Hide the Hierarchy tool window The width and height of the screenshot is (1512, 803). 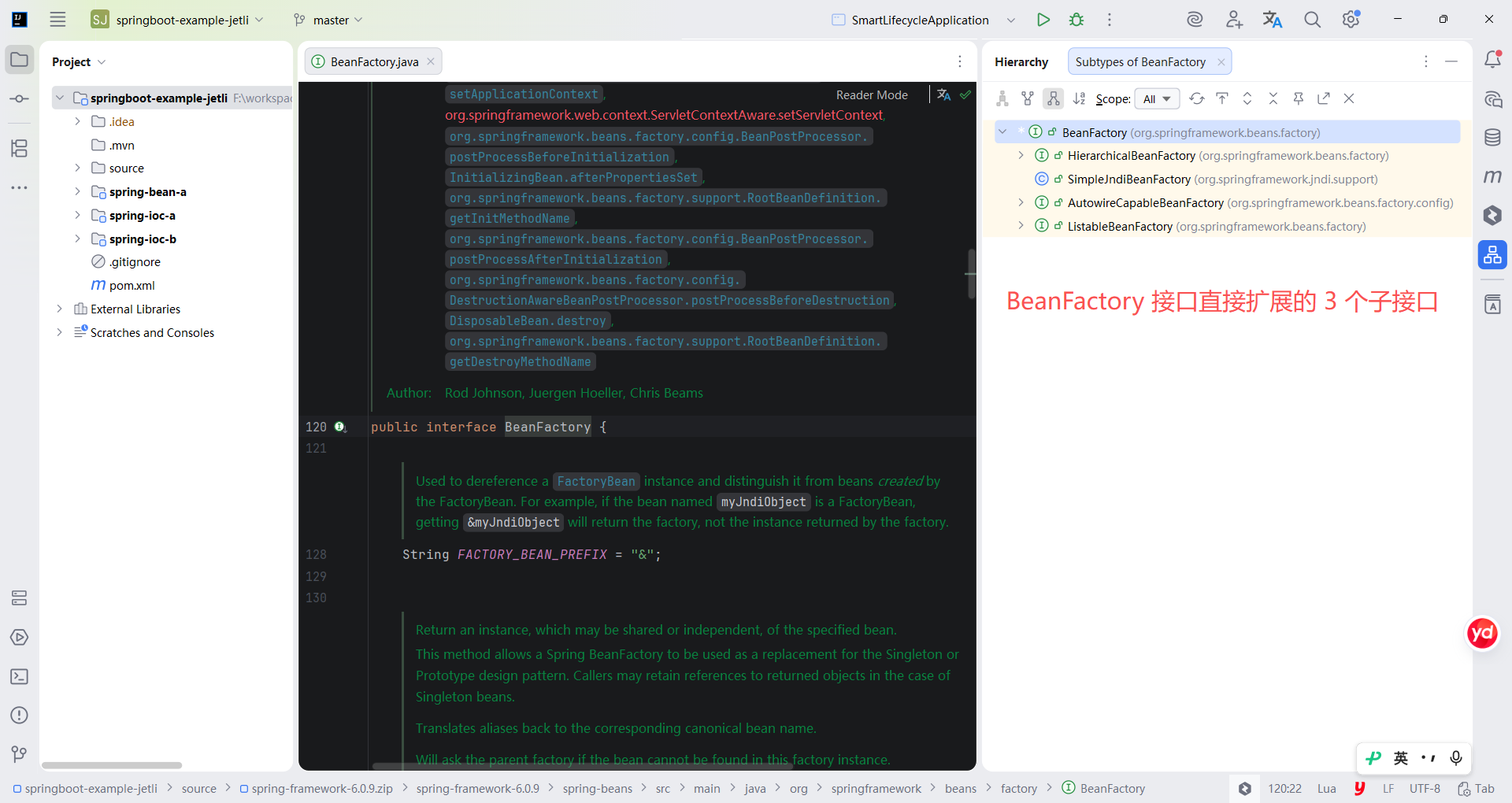pyautogui.click(x=1451, y=61)
